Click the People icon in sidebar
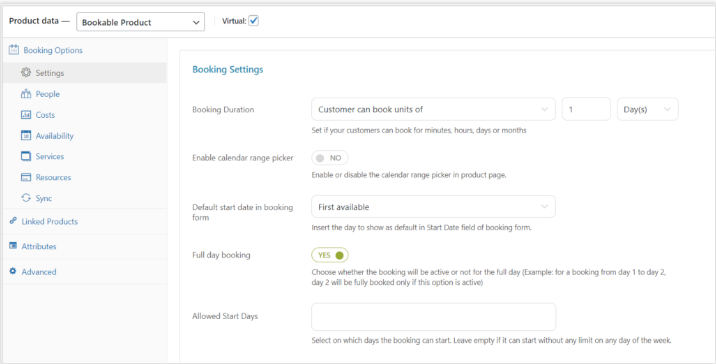Image resolution: width=716 pixels, height=364 pixels. [26, 94]
